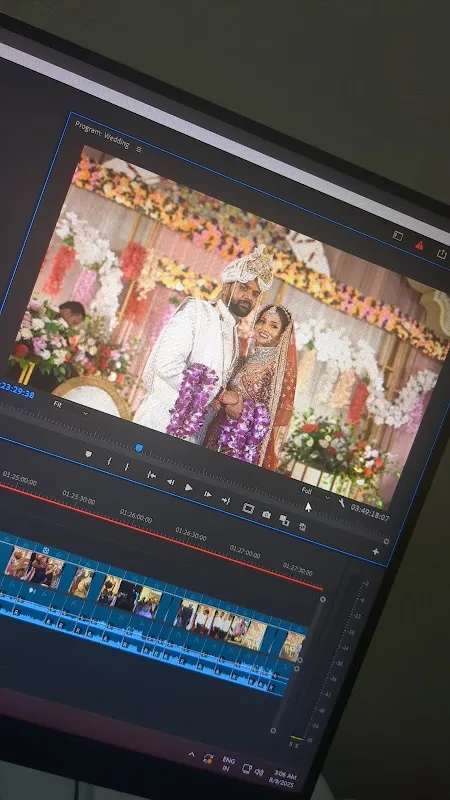Open the wrench settings icon
The height and width of the screenshot is (800, 450).
point(341,503)
